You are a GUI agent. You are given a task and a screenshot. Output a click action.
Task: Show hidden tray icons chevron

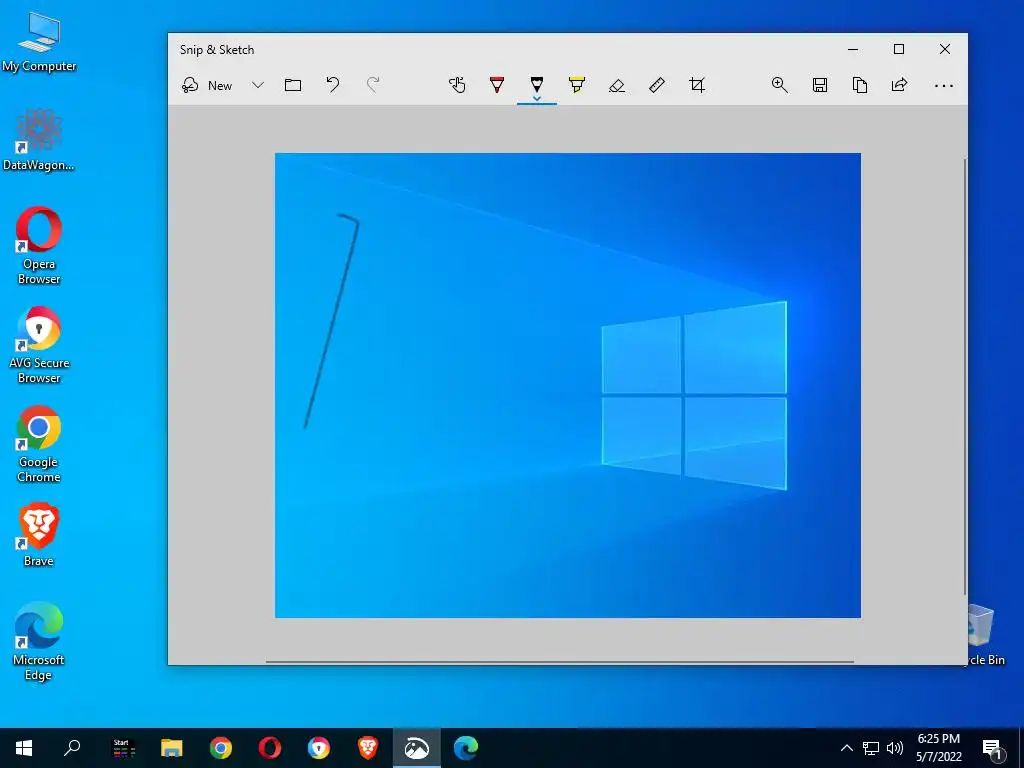846,748
